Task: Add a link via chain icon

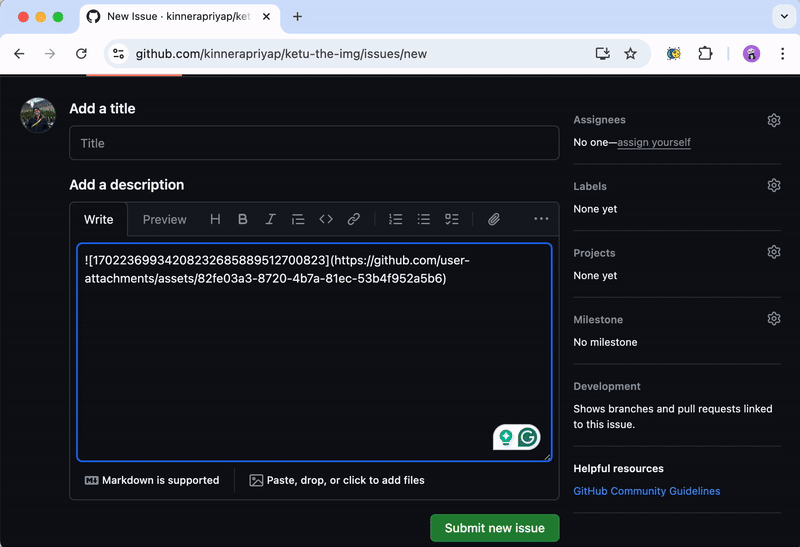Action: click(x=354, y=219)
